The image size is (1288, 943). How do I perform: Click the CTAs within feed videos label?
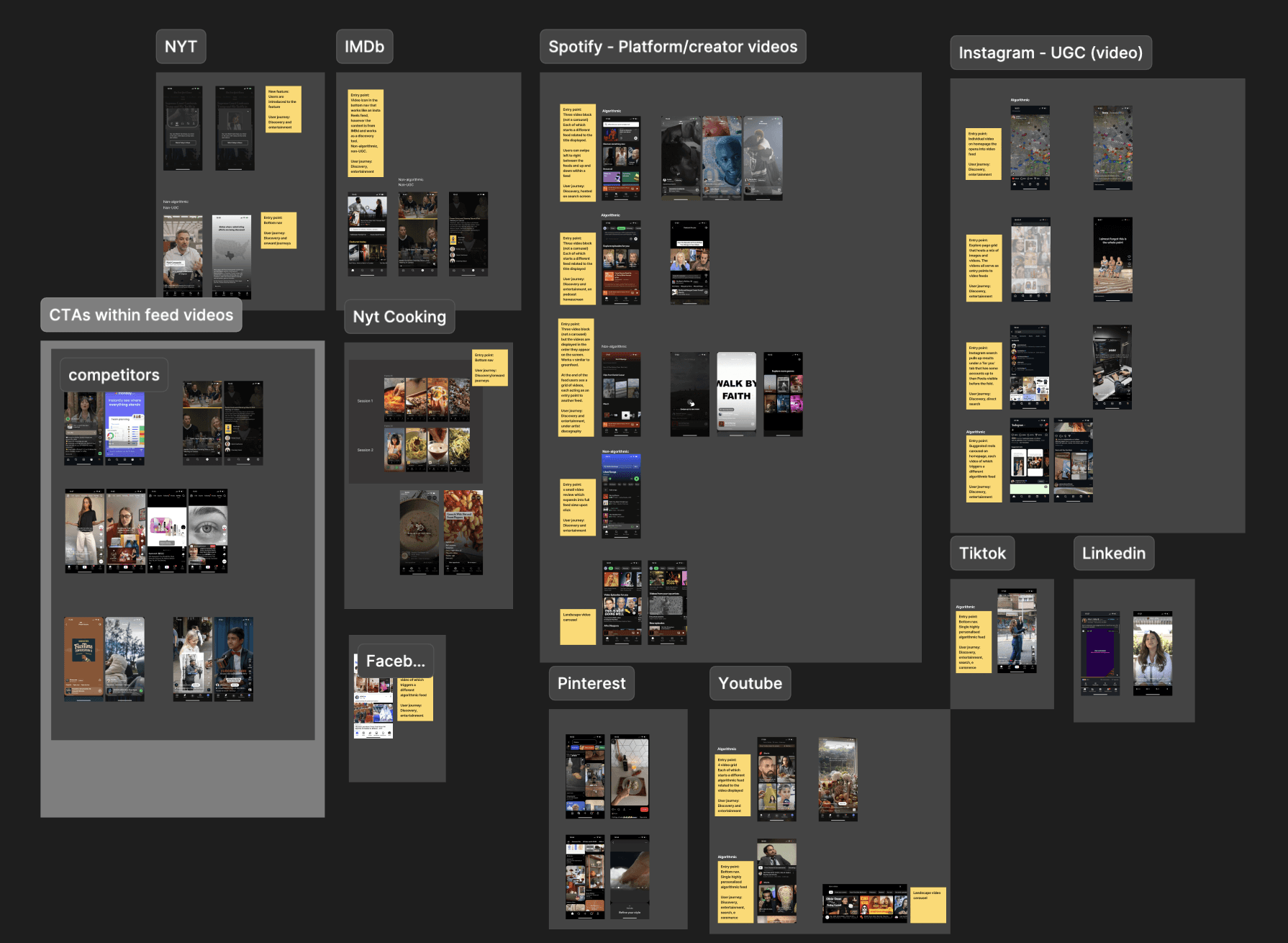coord(141,315)
